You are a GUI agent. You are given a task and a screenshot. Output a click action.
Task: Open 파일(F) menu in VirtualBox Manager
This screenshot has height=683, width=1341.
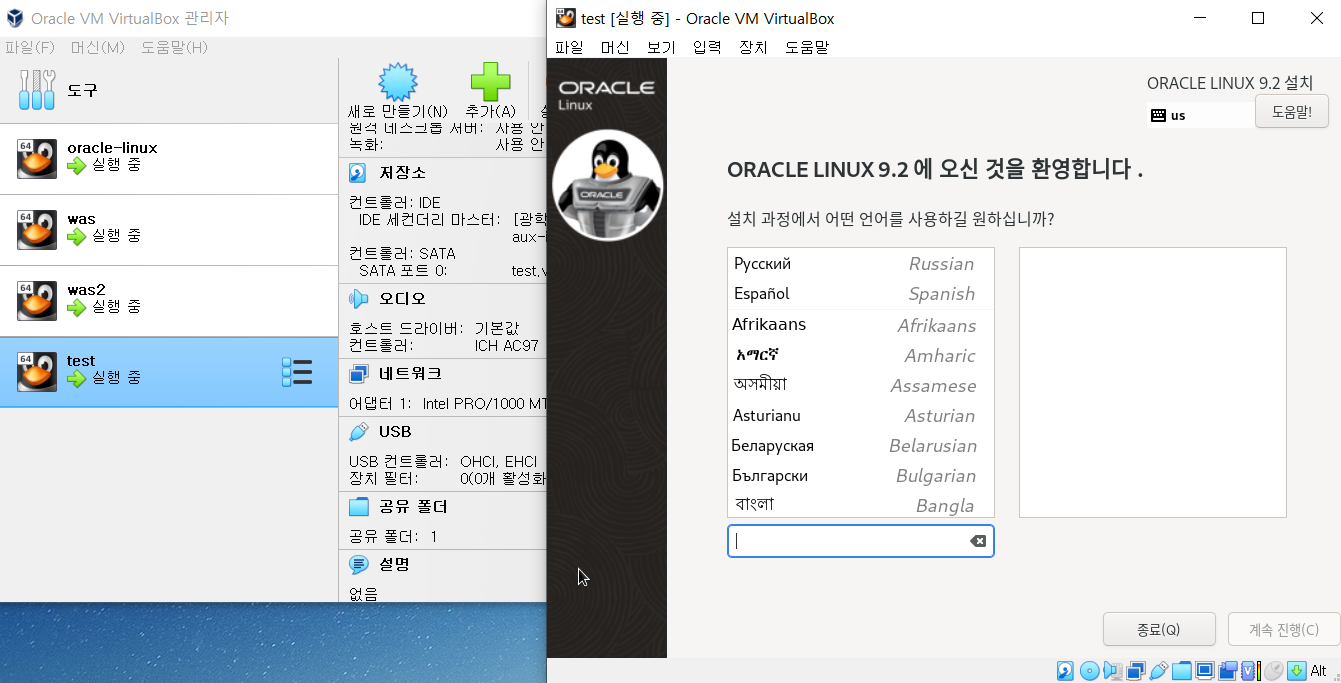[x=30, y=47]
